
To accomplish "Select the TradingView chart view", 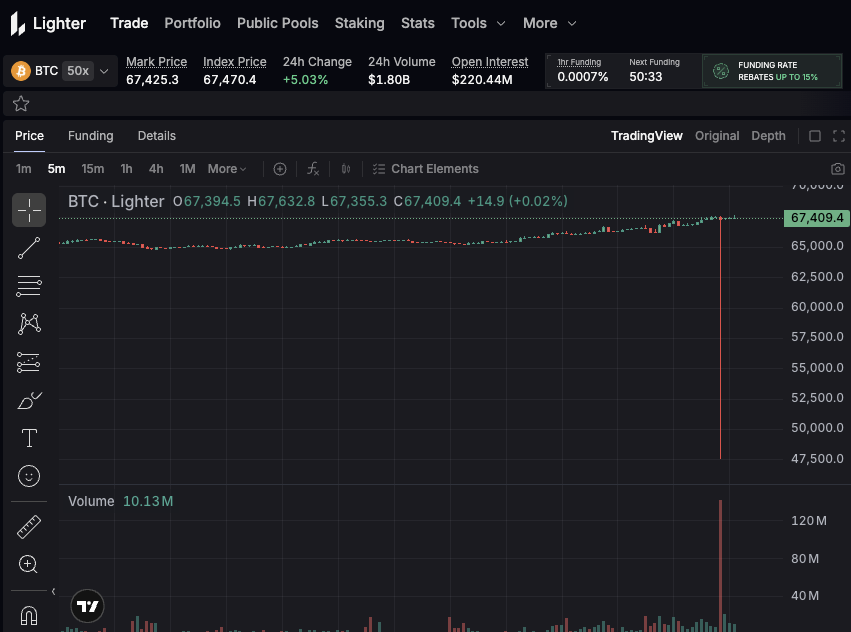I will [x=647, y=136].
